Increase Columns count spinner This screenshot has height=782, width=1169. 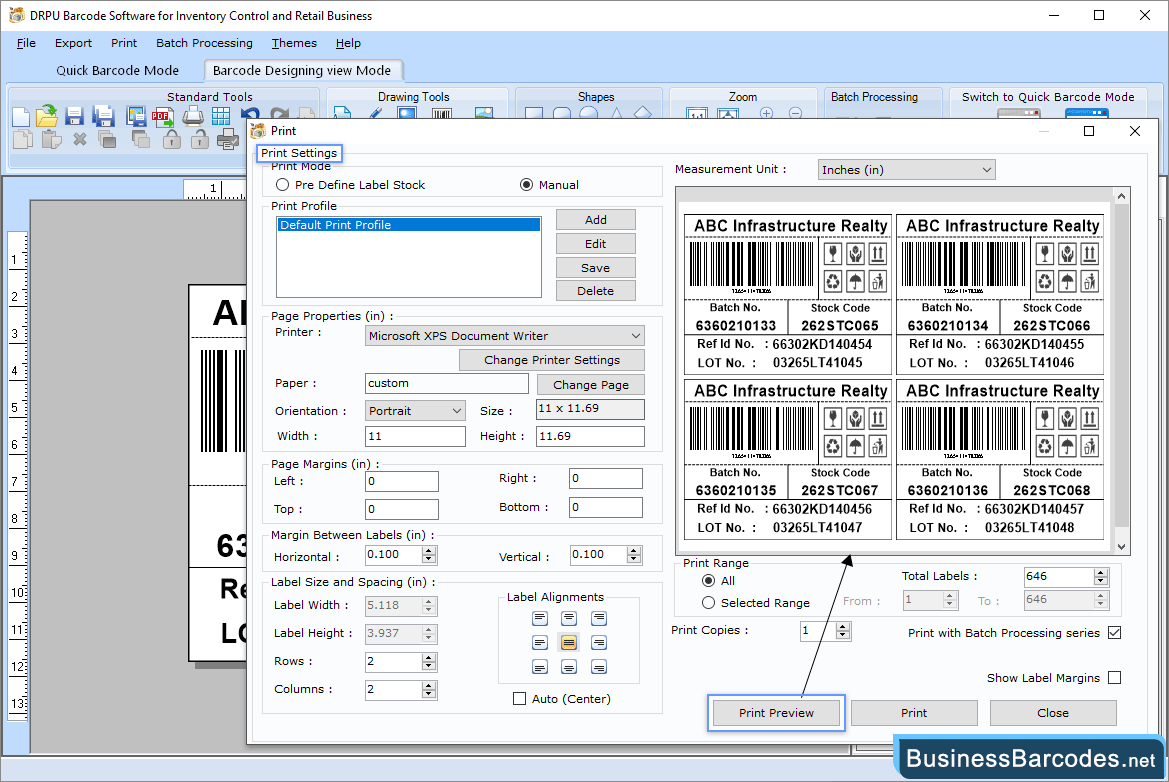click(429, 685)
